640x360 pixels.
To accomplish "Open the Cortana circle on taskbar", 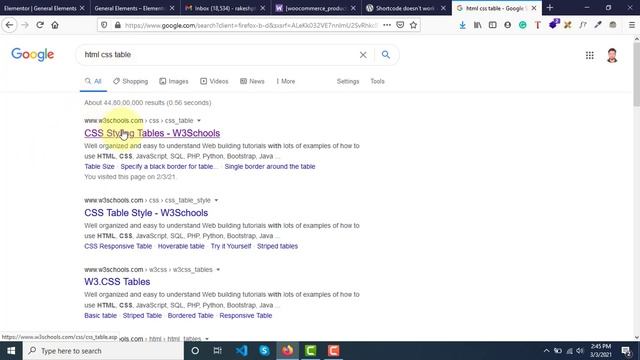I will pos(195,351).
